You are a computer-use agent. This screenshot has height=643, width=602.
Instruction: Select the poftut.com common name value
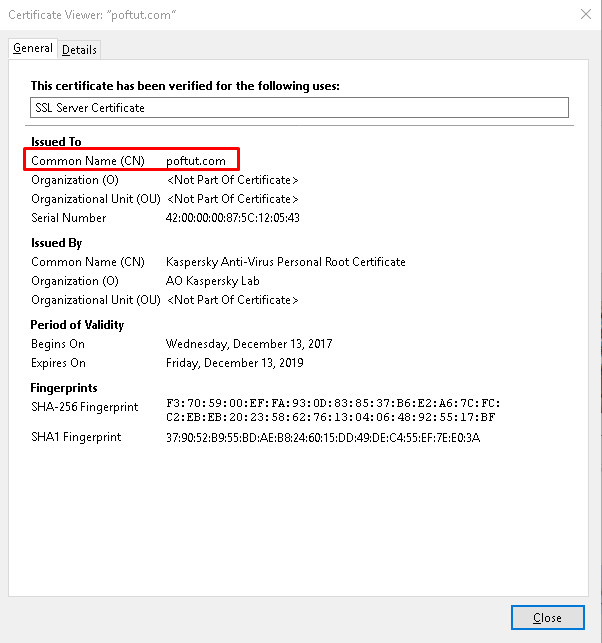pyautogui.click(x=196, y=161)
